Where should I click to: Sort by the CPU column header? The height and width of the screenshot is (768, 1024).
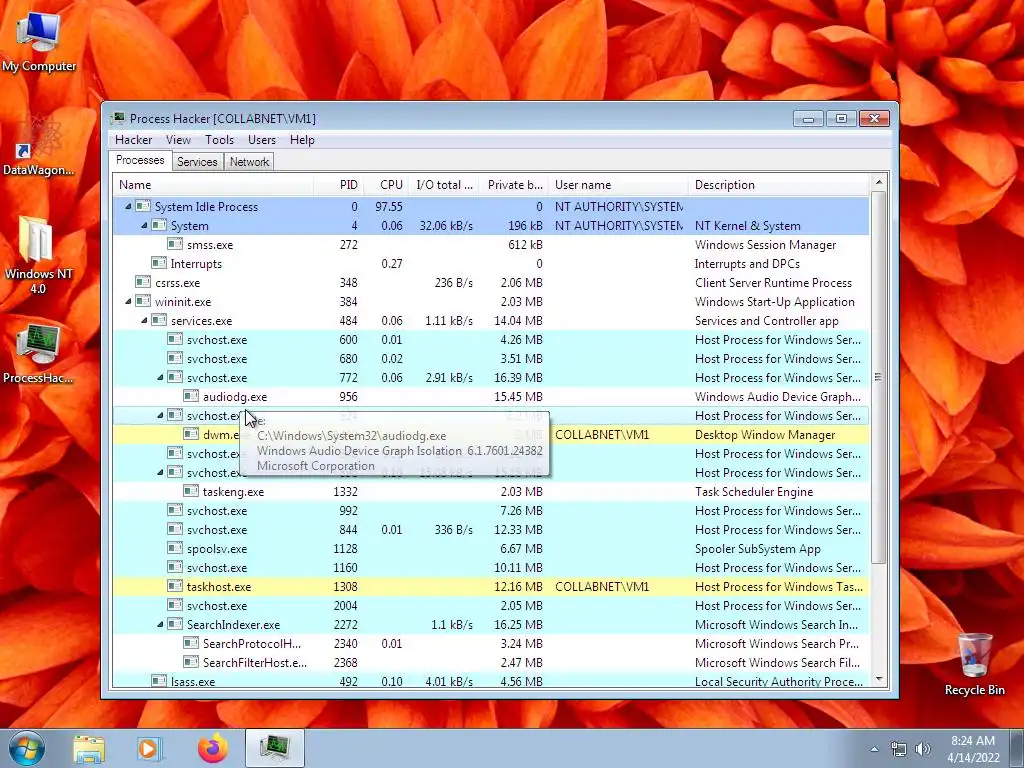(x=386, y=185)
